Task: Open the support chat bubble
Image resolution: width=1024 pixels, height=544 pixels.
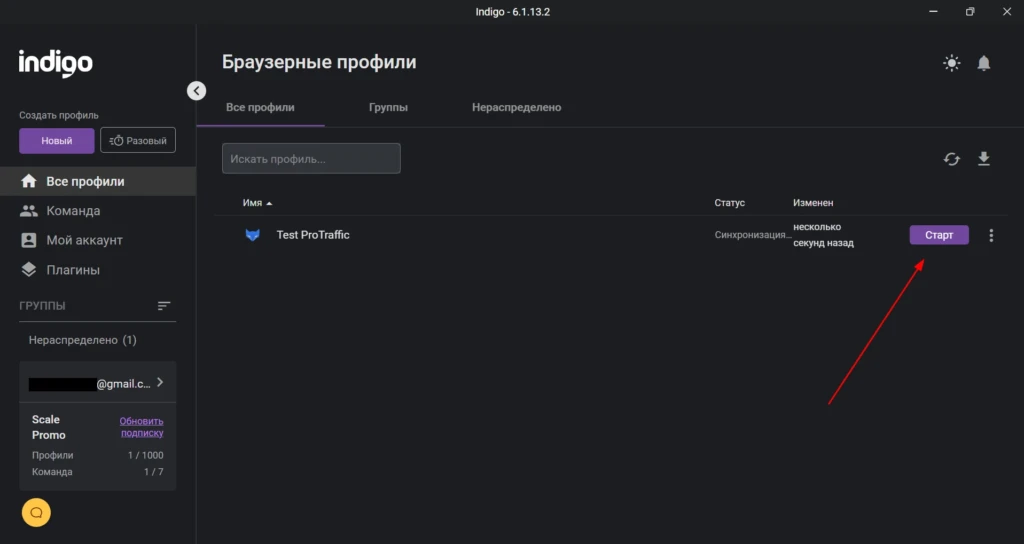Action: pos(36,513)
